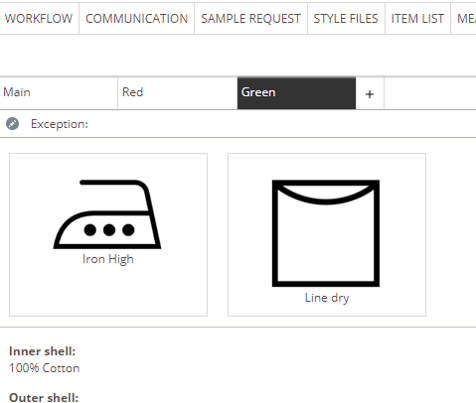This screenshot has height=403, width=476.
Task: Click the Iron High label text
Action: pos(108,259)
